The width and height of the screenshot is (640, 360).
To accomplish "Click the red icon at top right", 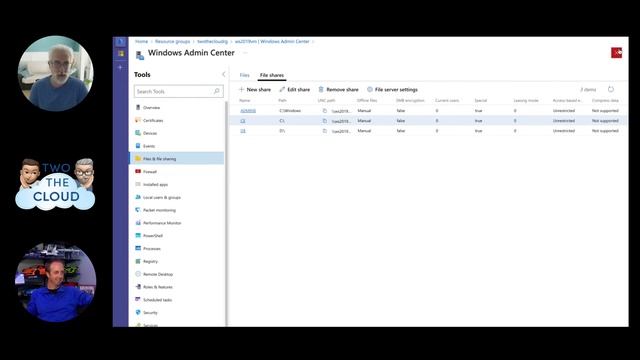I will 616,53.
